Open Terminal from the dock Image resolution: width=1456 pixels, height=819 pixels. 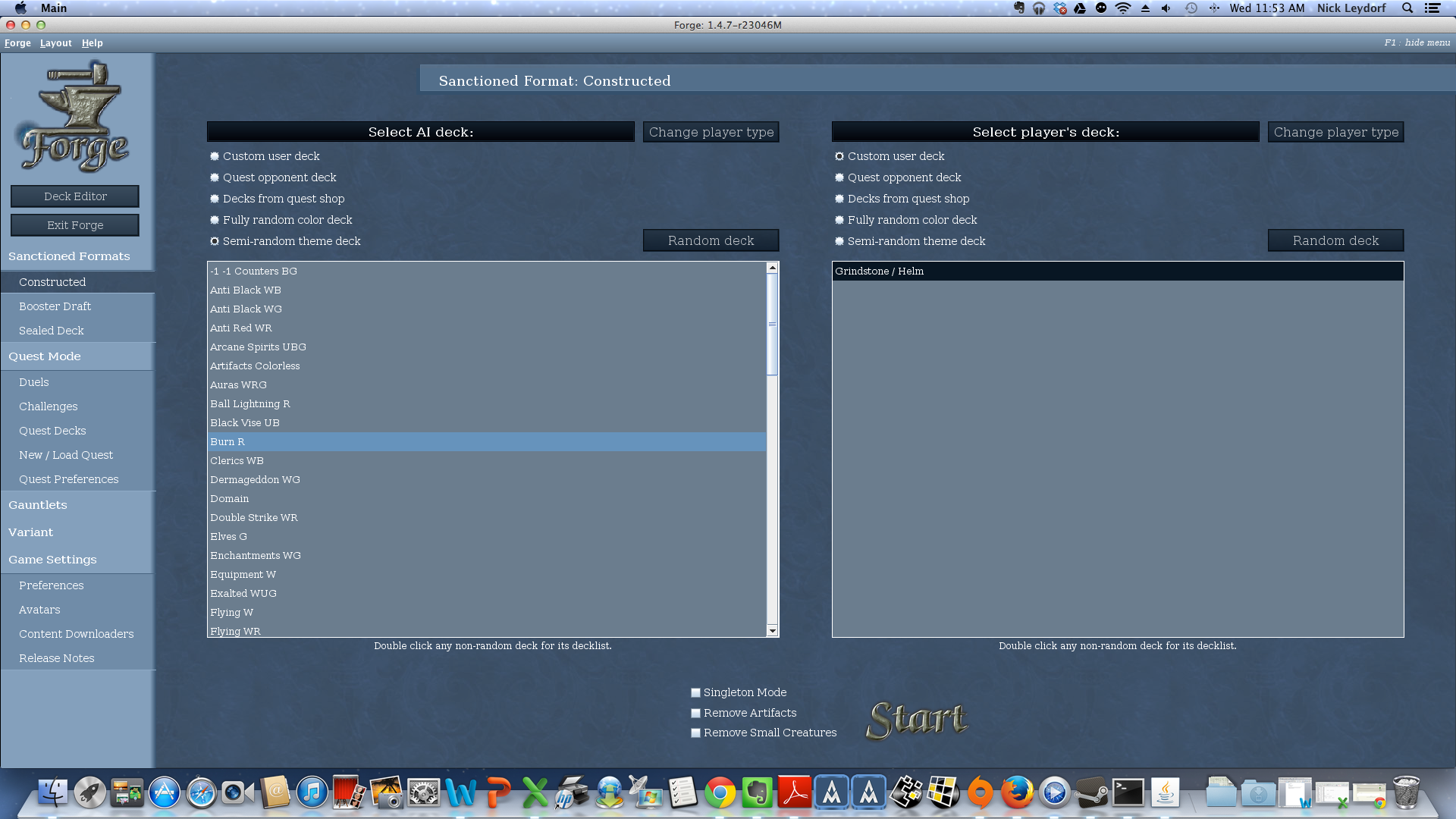pyautogui.click(x=1128, y=792)
